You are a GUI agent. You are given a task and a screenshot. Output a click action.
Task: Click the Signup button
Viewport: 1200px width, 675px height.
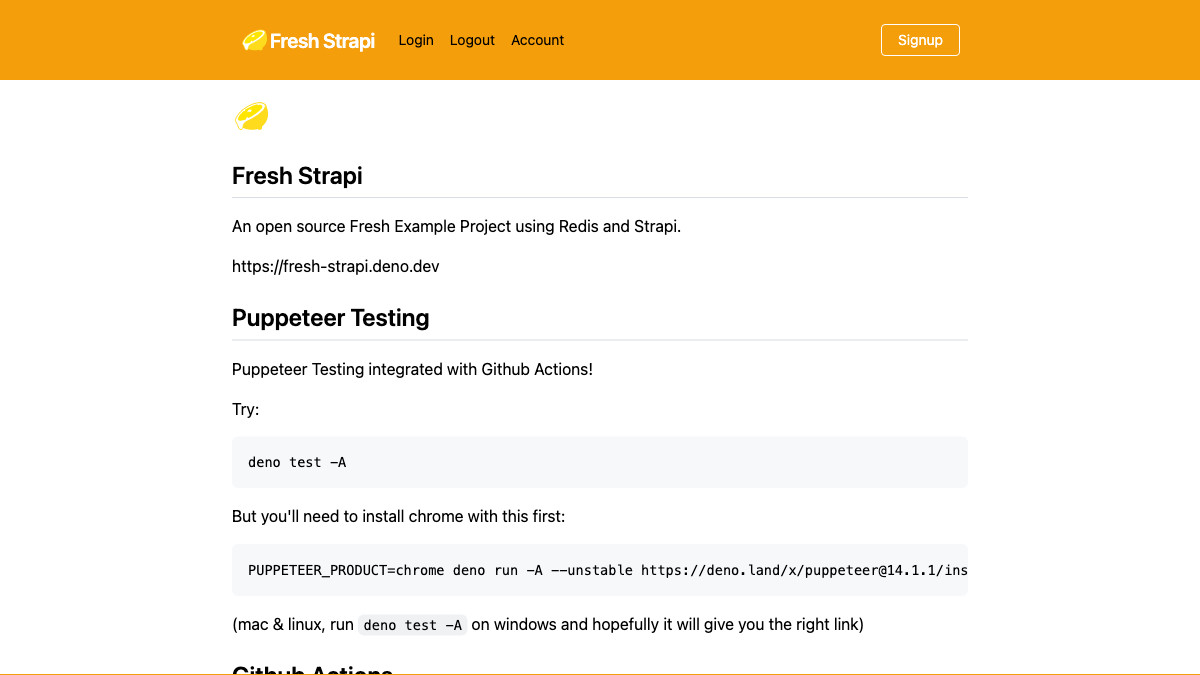pyautogui.click(x=920, y=40)
